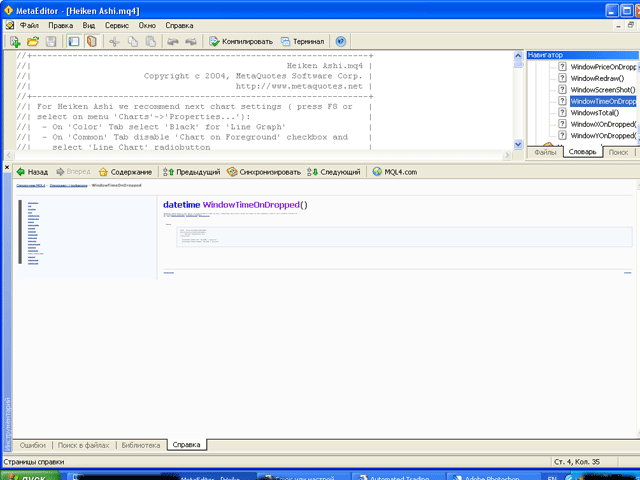Switch to Словарь tab in Navigator

click(x=582, y=152)
